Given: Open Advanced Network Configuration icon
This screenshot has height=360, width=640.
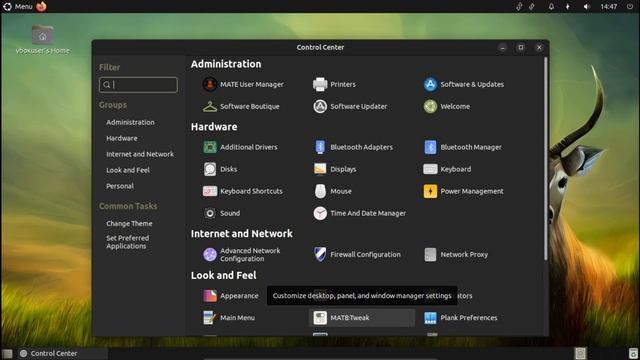Looking at the screenshot, I should point(210,255).
